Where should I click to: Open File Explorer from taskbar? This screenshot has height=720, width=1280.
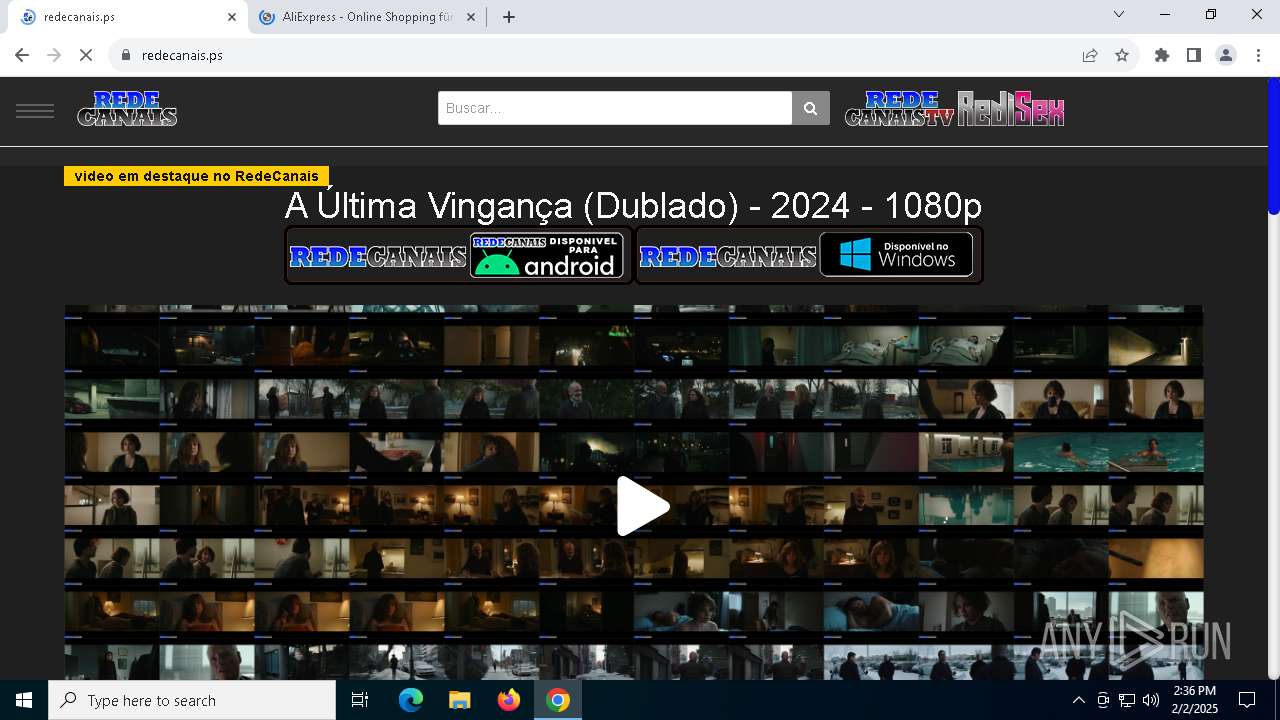pyautogui.click(x=460, y=700)
